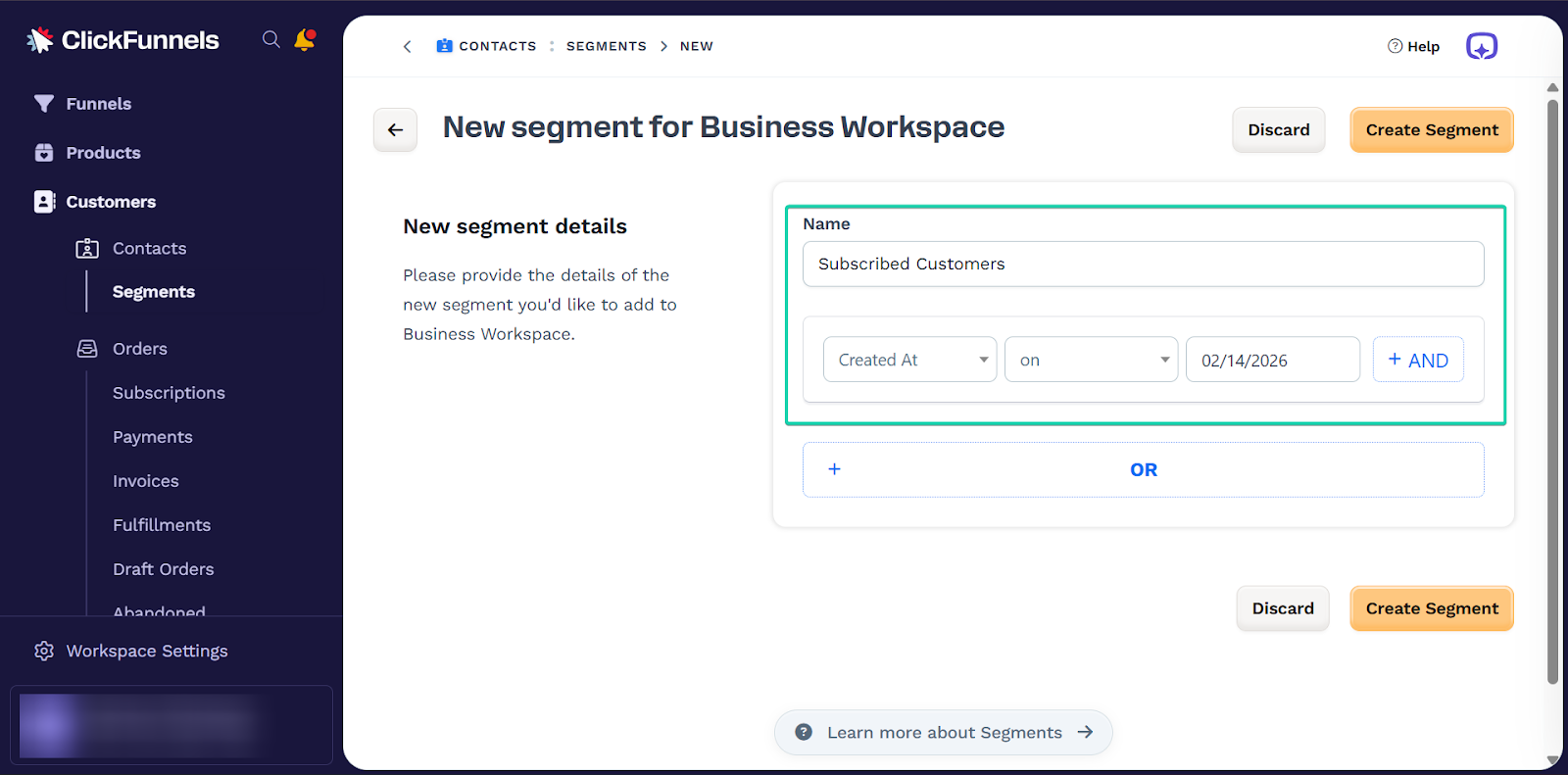Image resolution: width=1568 pixels, height=775 pixels.
Task: Select Invoices in the sidebar
Action: [x=146, y=481]
